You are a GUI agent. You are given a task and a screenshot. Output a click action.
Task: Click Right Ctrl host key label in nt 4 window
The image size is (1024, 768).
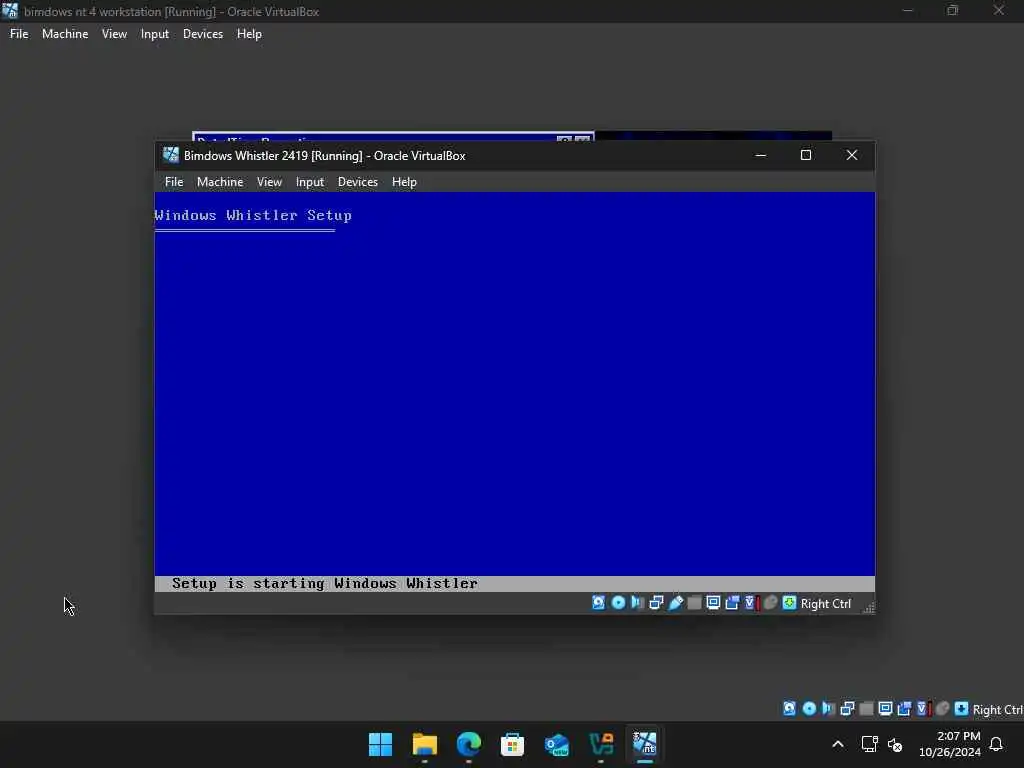click(998, 710)
